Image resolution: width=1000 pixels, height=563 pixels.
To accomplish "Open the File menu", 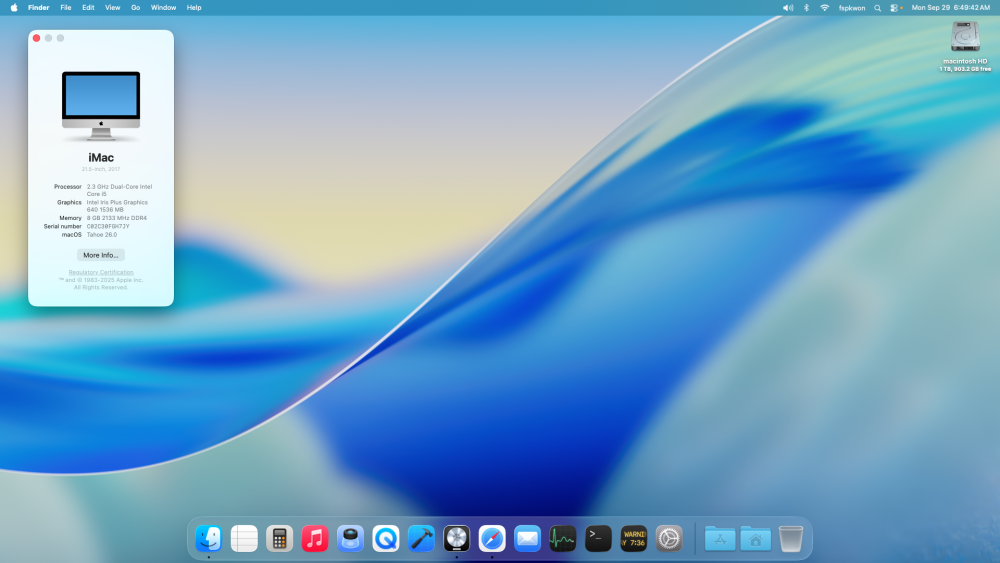I will click(66, 8).
